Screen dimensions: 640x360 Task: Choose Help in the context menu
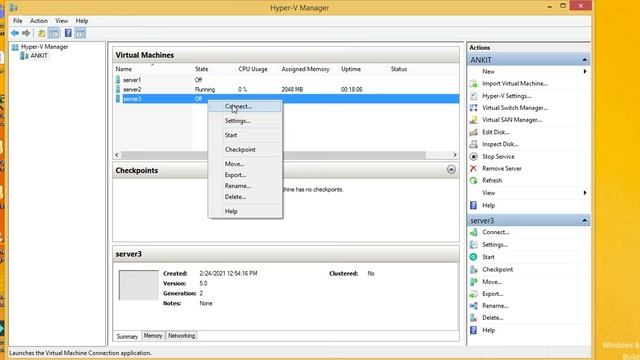coord(245,211)
